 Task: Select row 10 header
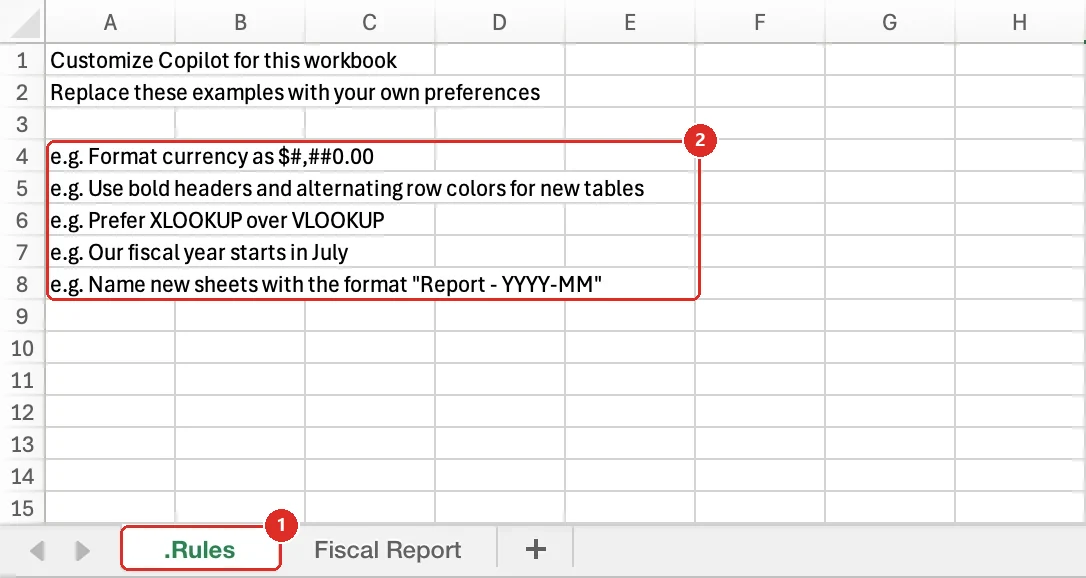(x=22, y=348)
